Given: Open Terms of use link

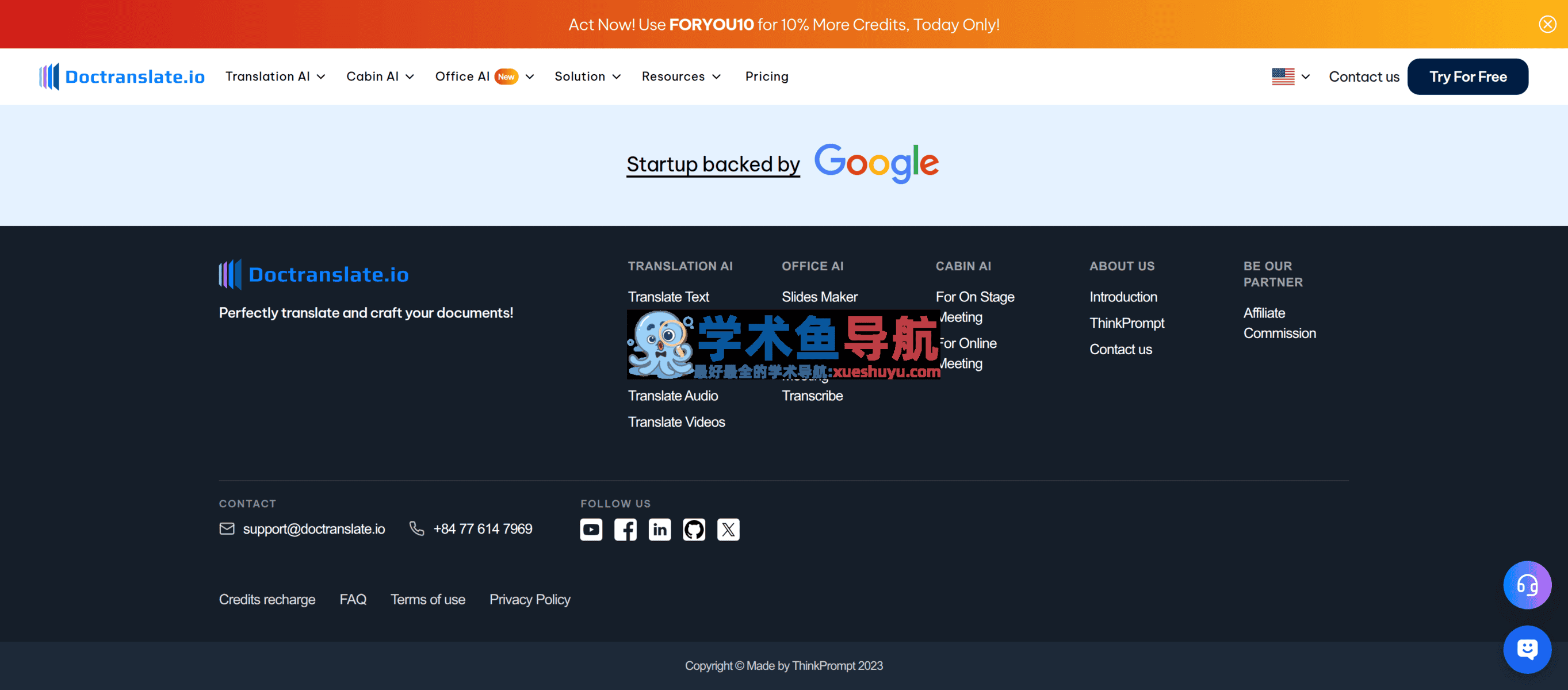Looking at the screenshot, I should [427, 599].
